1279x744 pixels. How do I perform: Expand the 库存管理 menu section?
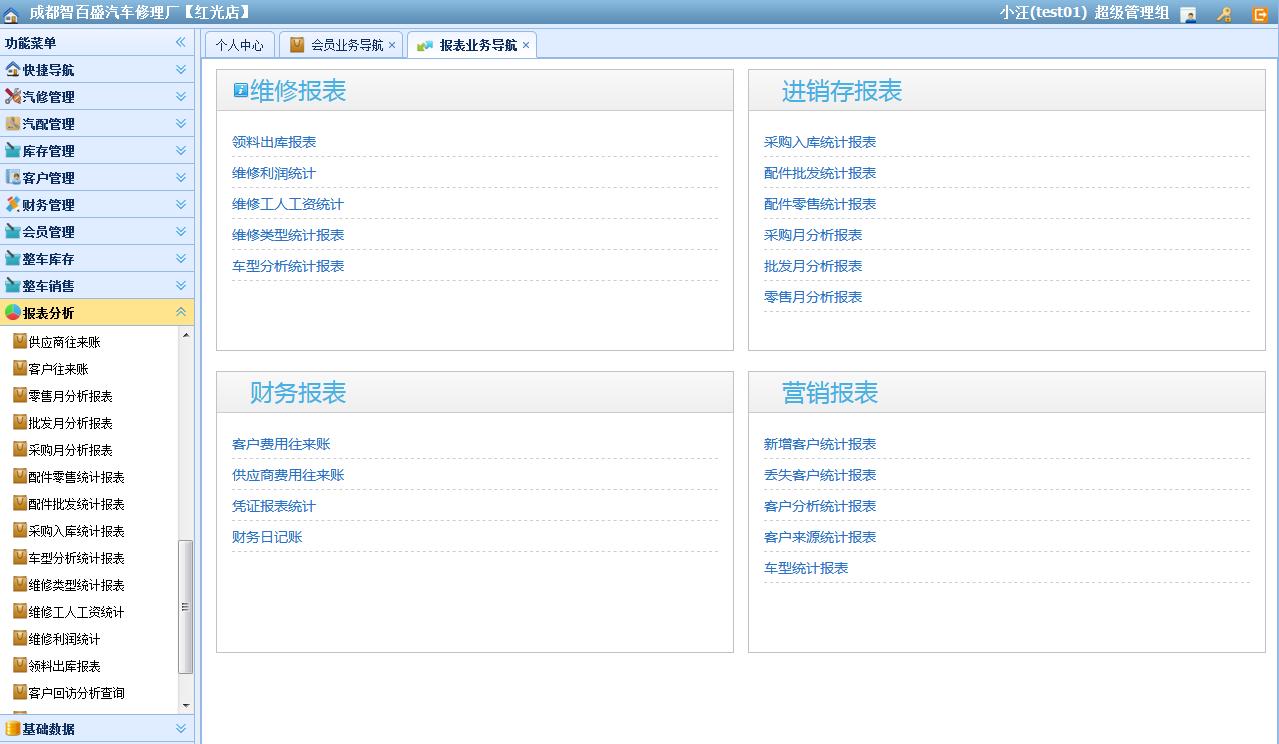point(183,150)
